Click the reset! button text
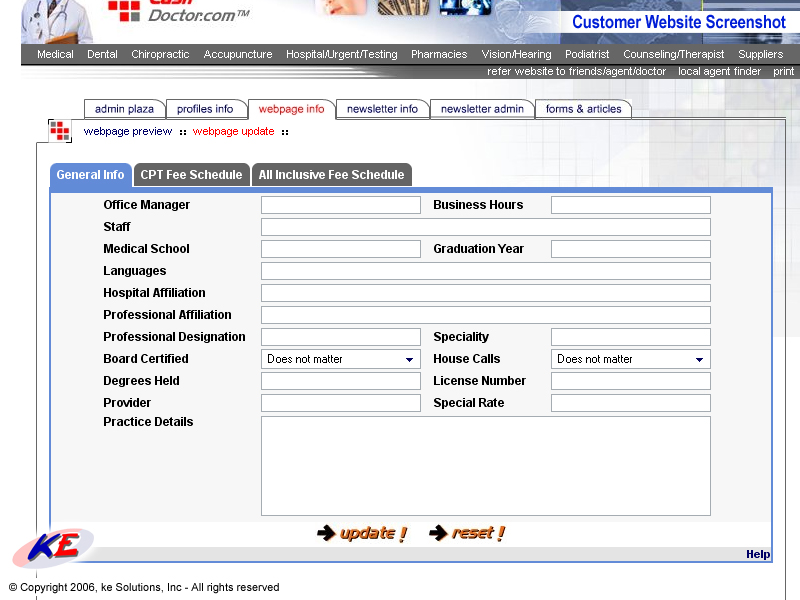The image size is (800, 600). coord(478,533)
